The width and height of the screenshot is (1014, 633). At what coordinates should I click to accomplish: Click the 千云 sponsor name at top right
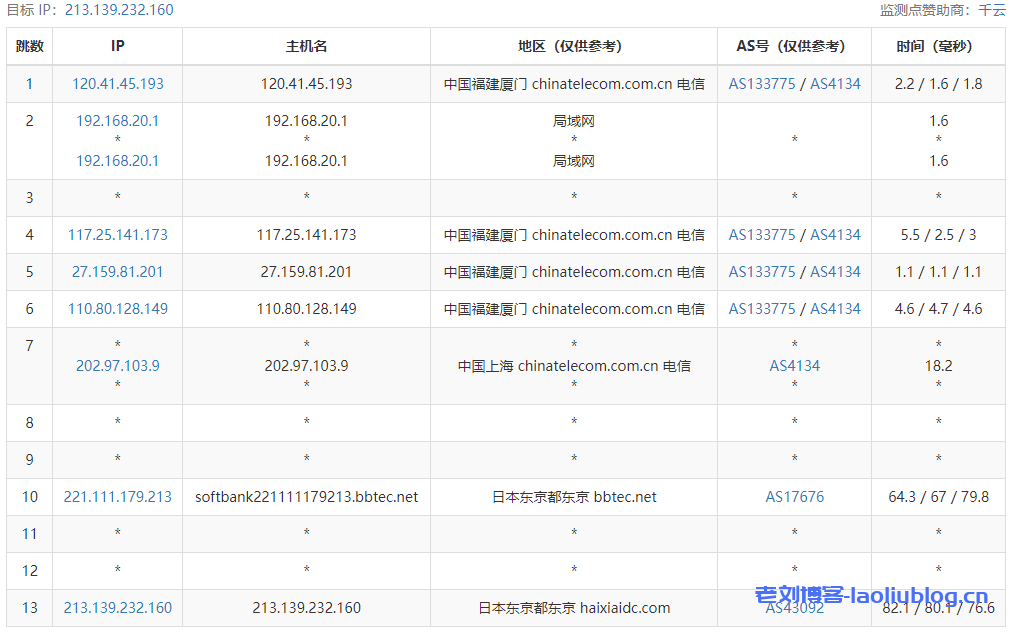(x=992, y=10)
